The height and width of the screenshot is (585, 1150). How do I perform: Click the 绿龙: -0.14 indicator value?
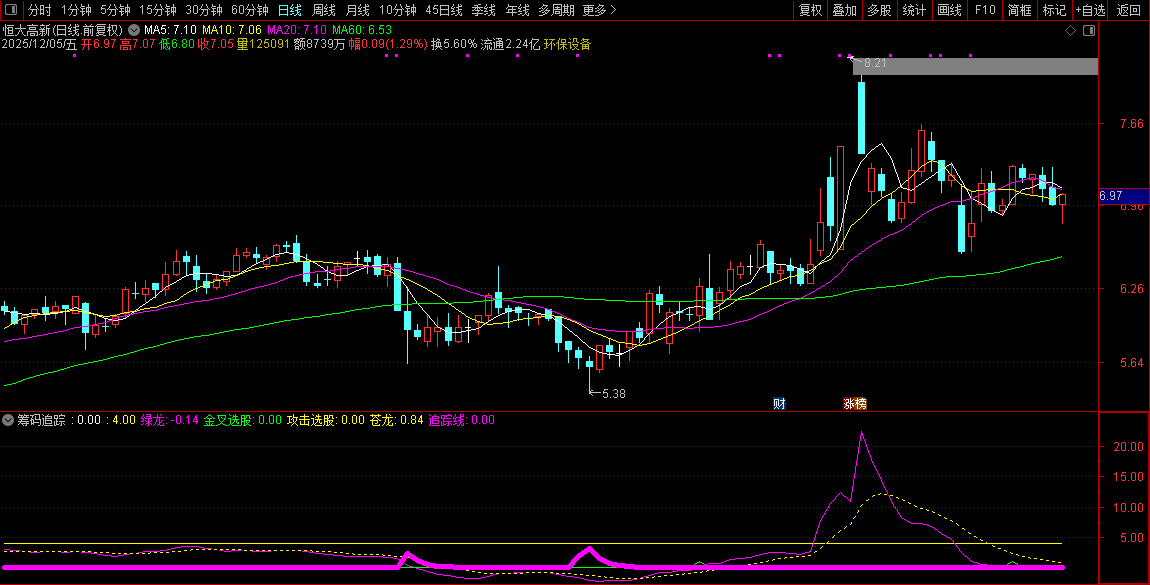pos(169,420)
